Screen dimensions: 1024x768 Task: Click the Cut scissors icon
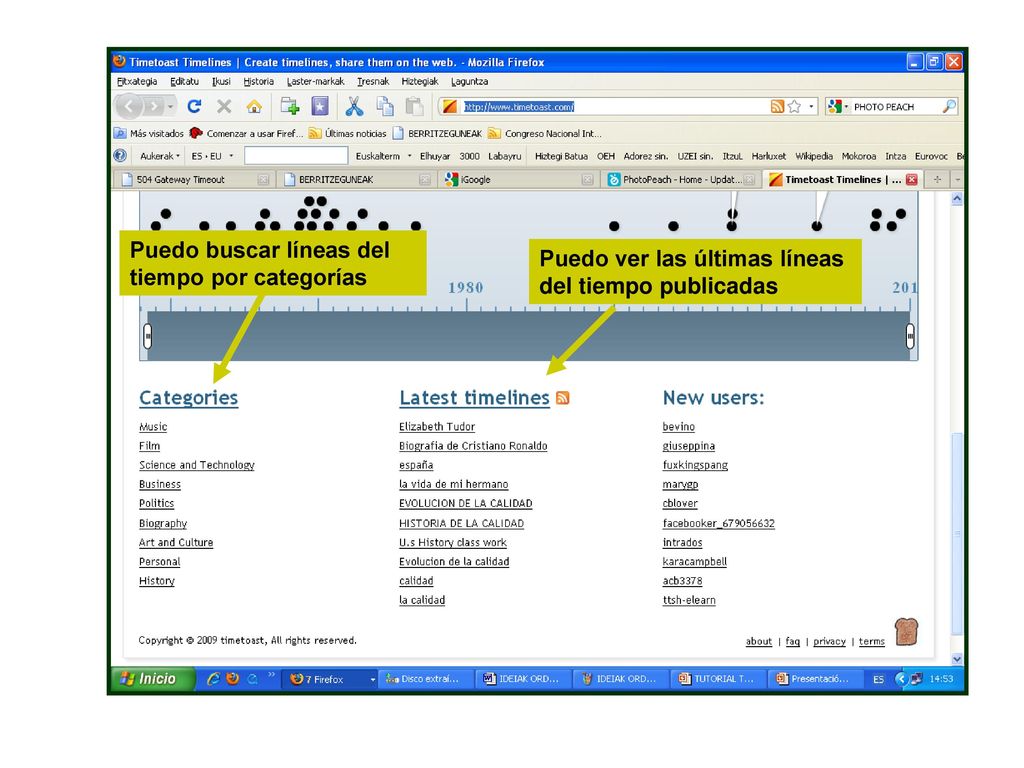(354, 106)
